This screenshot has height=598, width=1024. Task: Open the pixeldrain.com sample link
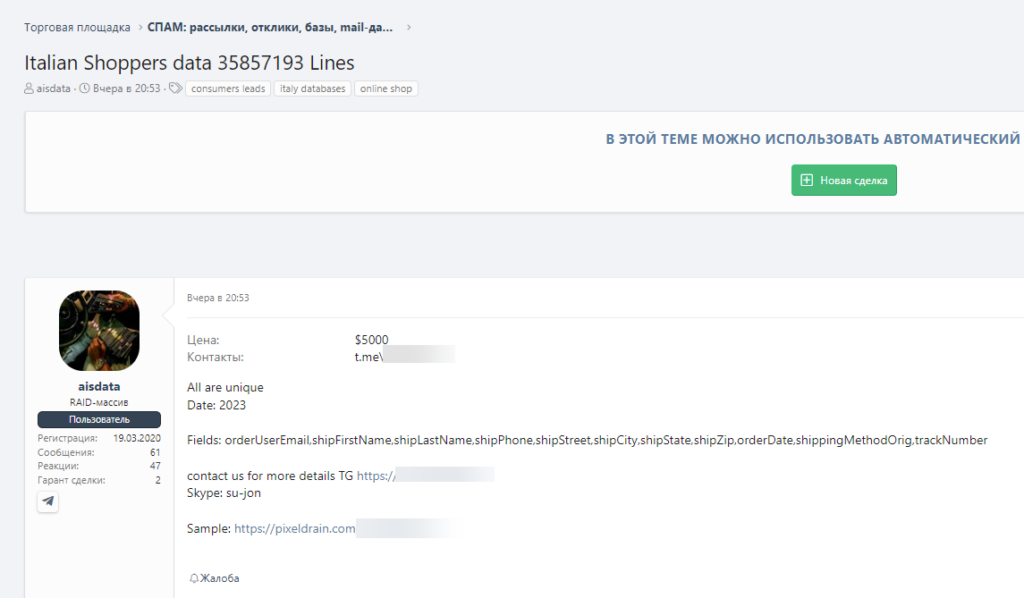click(x=295, y=529)
